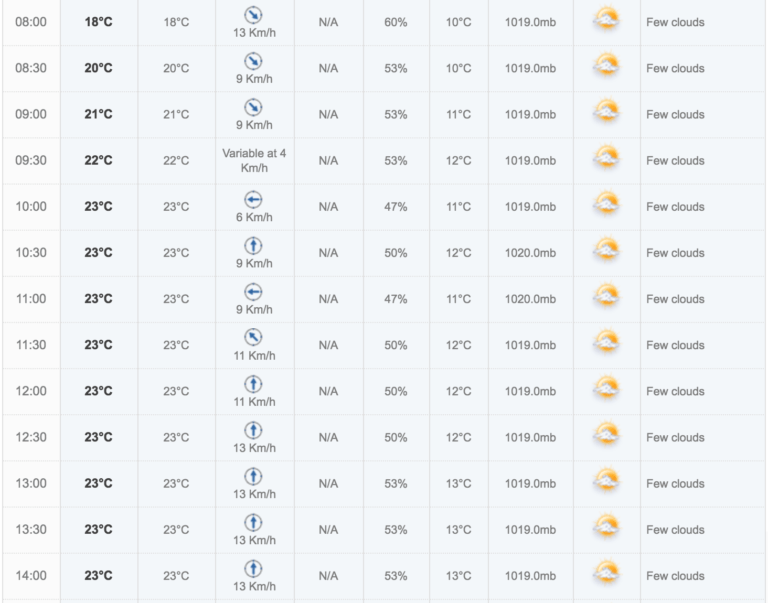768x603 pixels.
Task: Click the 09:30 time cell
Action: [x=31, y=161]
